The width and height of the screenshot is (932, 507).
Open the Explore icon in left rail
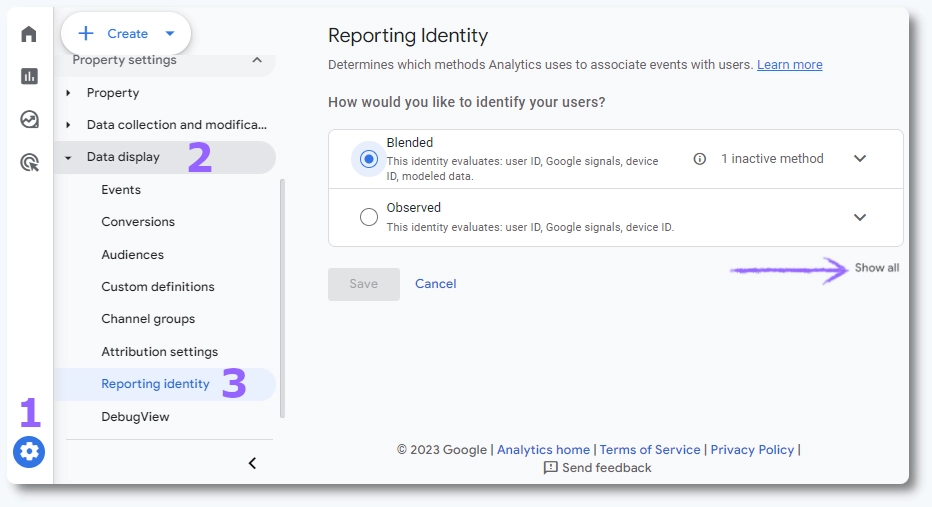tap(29, 120)
